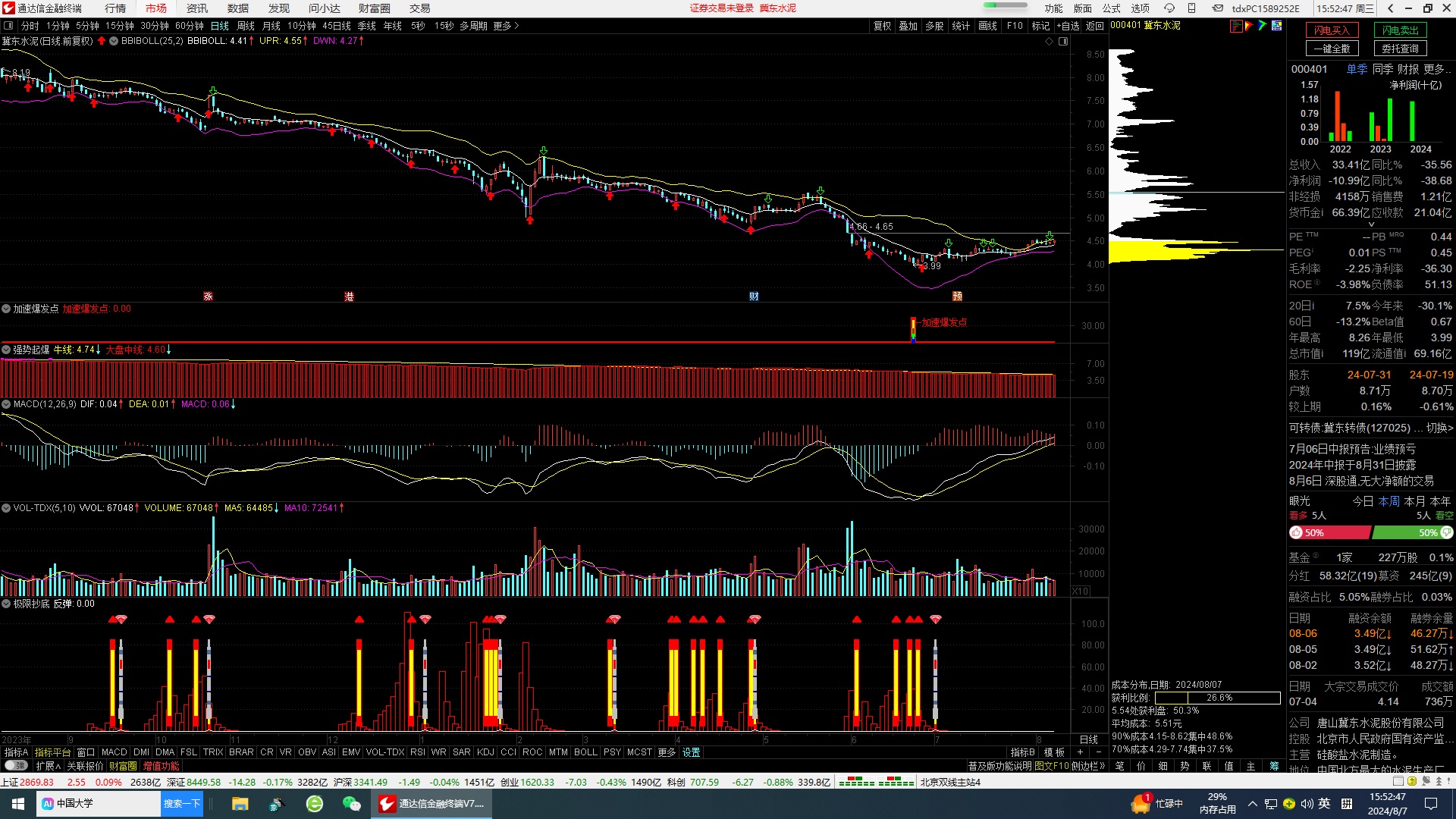This screenshot has height=819, width=1456.
Task: Click the 闪电买入 button
Action: (1332, 30)
